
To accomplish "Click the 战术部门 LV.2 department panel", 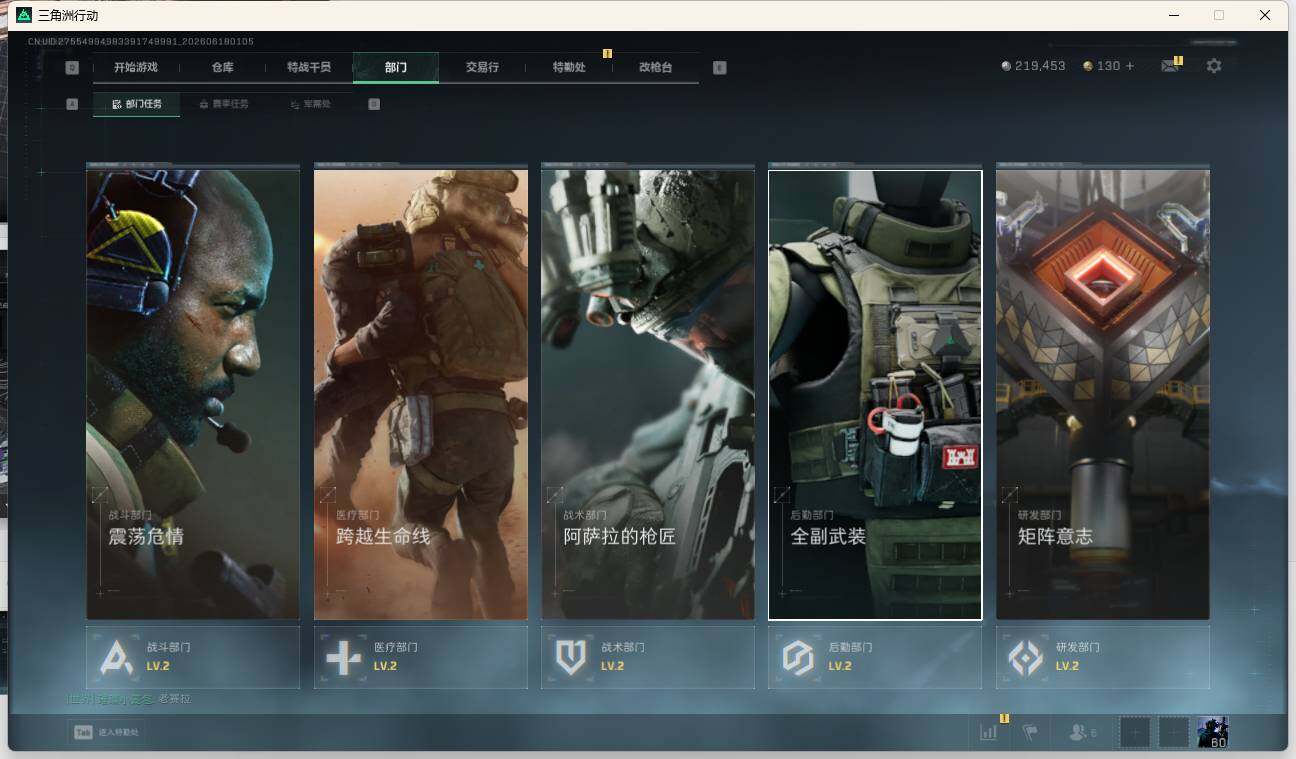I will [648, 657].
